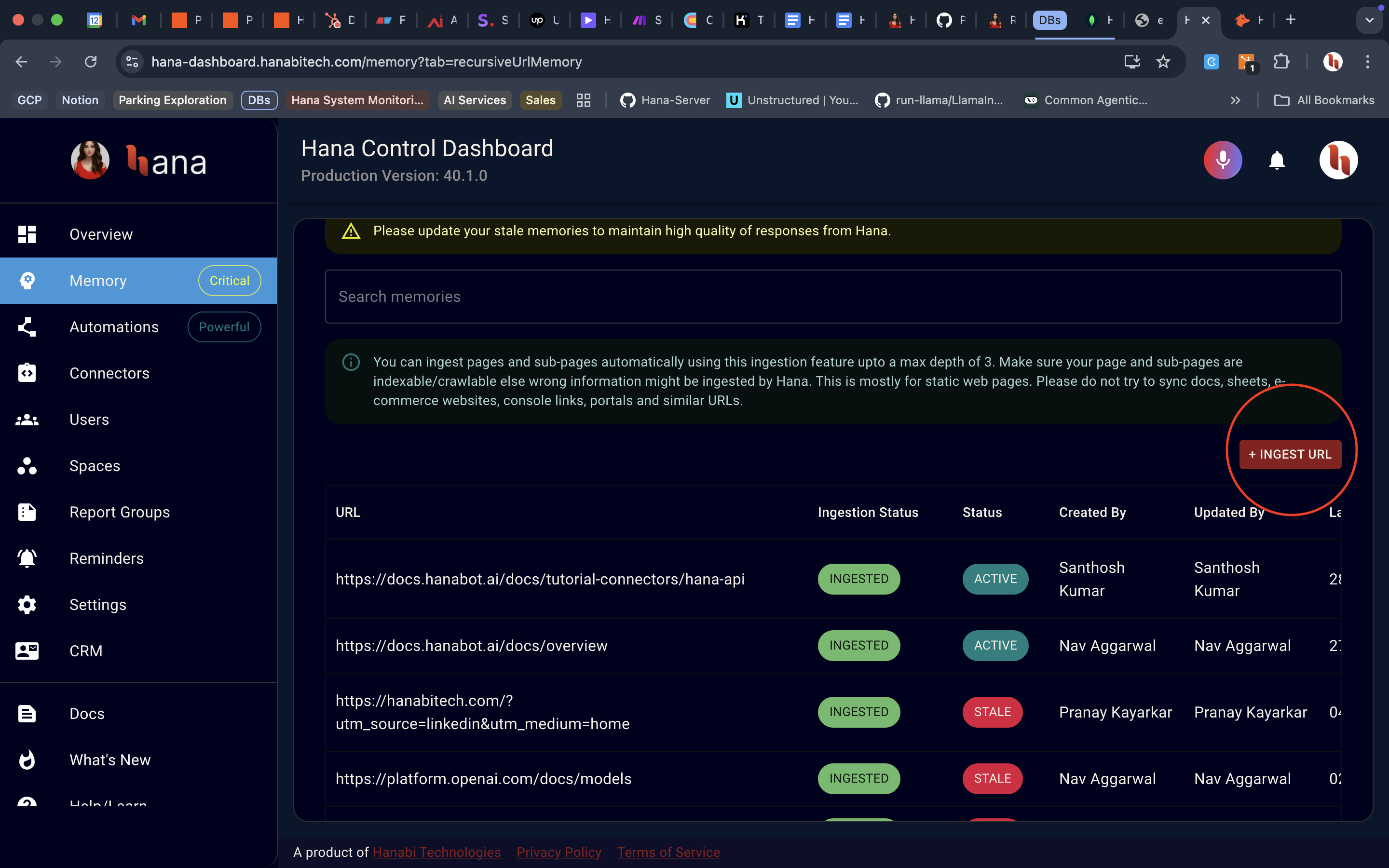The width and height of the screenshot is (1389, 868).
Task: Click the Hana woman avatar logo
Action: pyautogui.click(x=90, y=160)
